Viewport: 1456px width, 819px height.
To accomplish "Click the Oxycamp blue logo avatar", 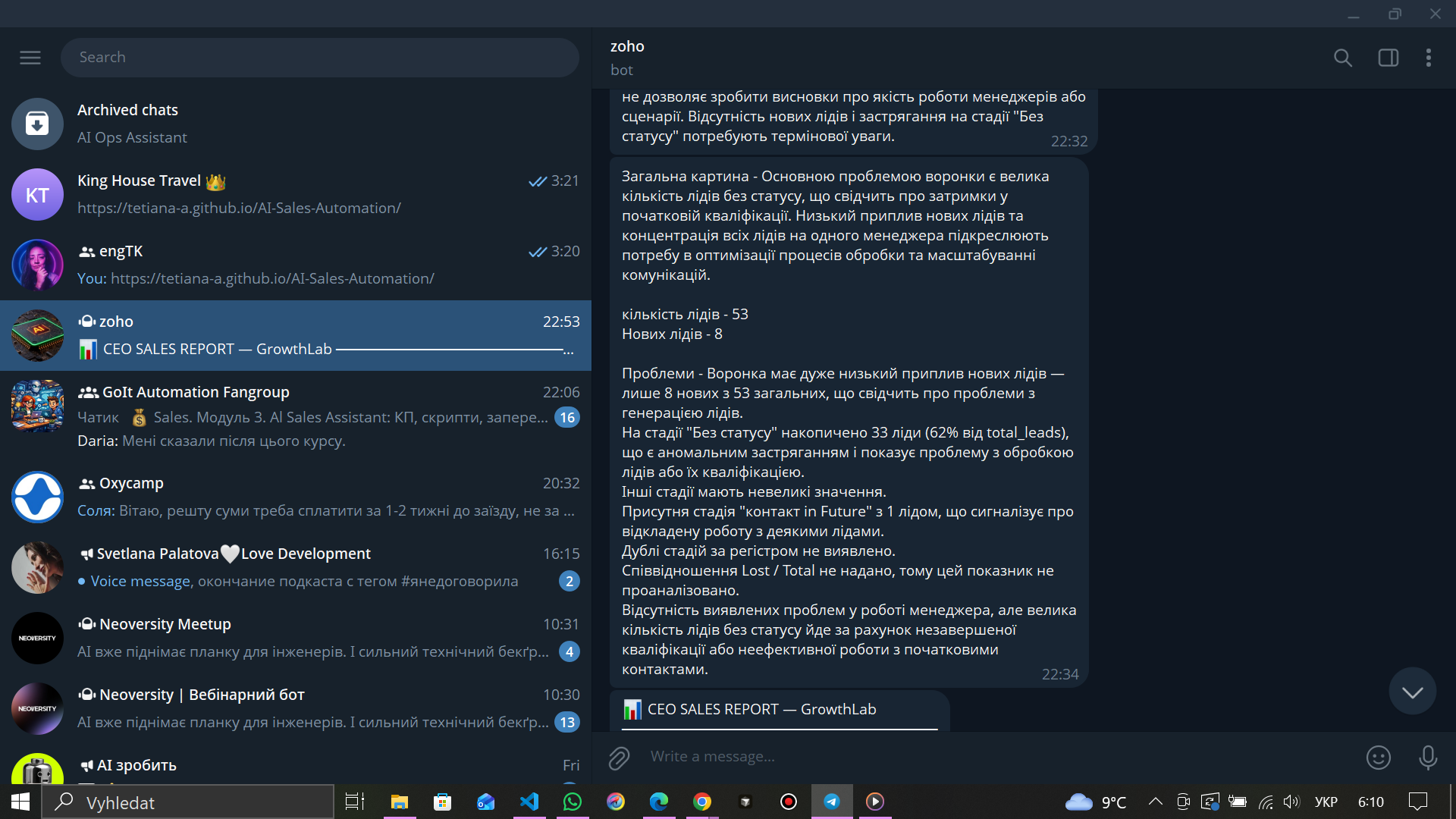I will coord(37,497).
